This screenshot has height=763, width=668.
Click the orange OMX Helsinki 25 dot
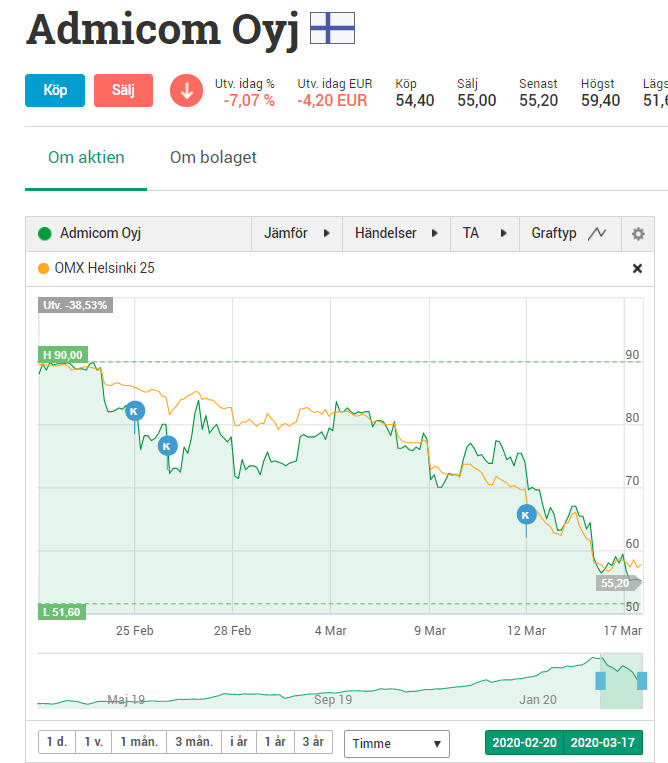[x=43, y=269]
